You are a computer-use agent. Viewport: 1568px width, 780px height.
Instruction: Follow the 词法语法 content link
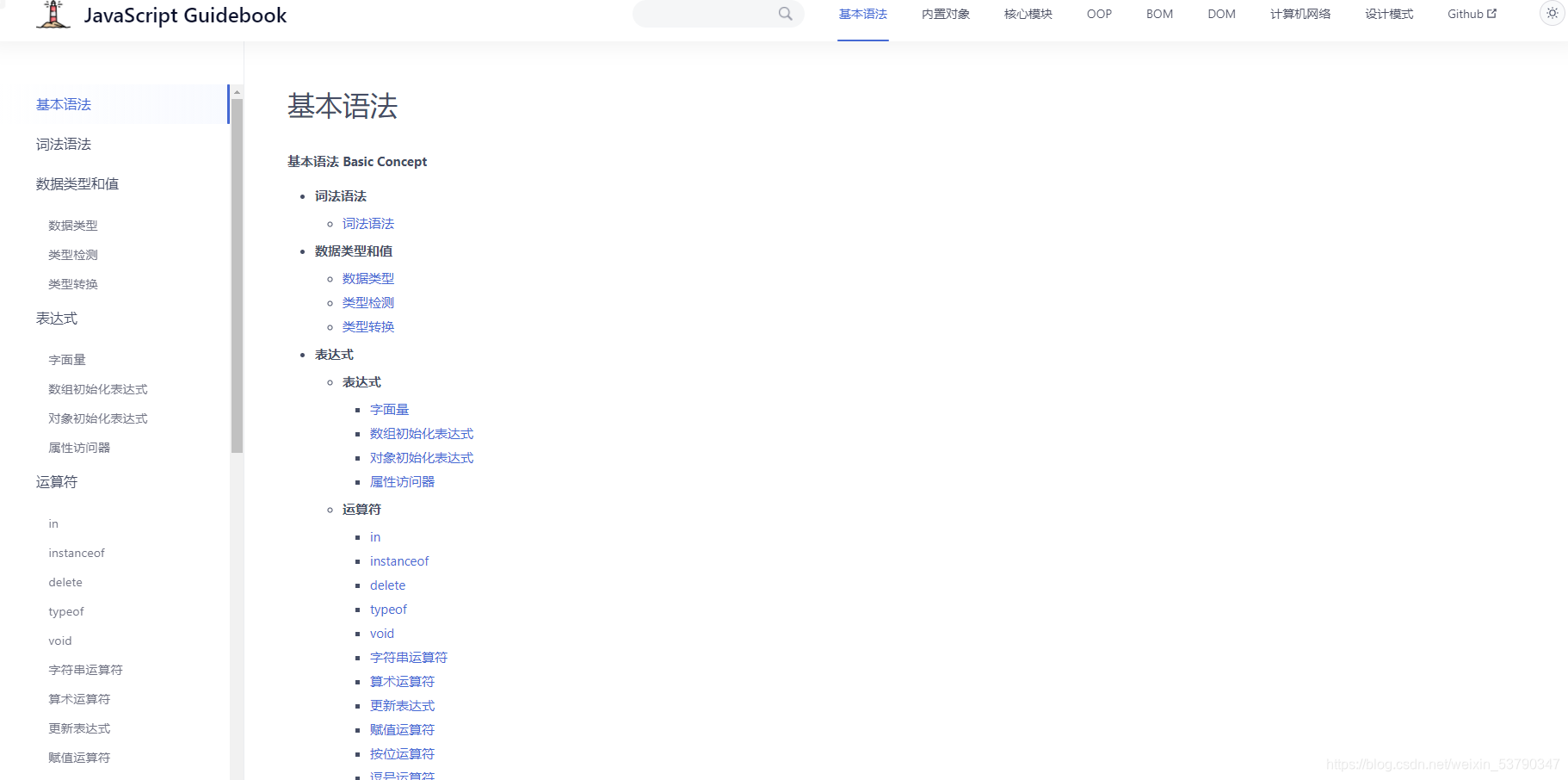368,223
